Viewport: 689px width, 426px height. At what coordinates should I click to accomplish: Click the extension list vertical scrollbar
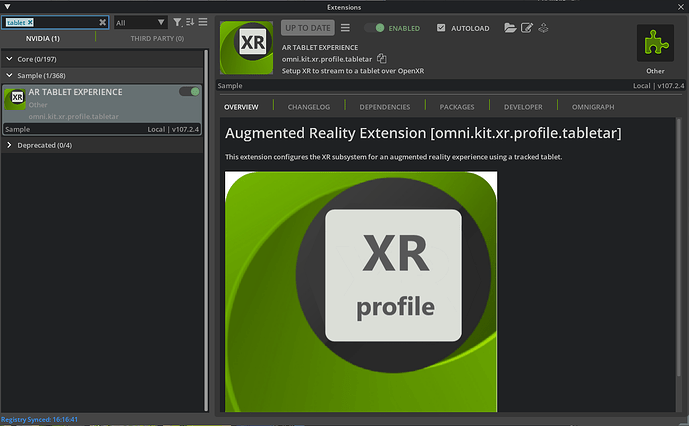[x=206, y=230]
